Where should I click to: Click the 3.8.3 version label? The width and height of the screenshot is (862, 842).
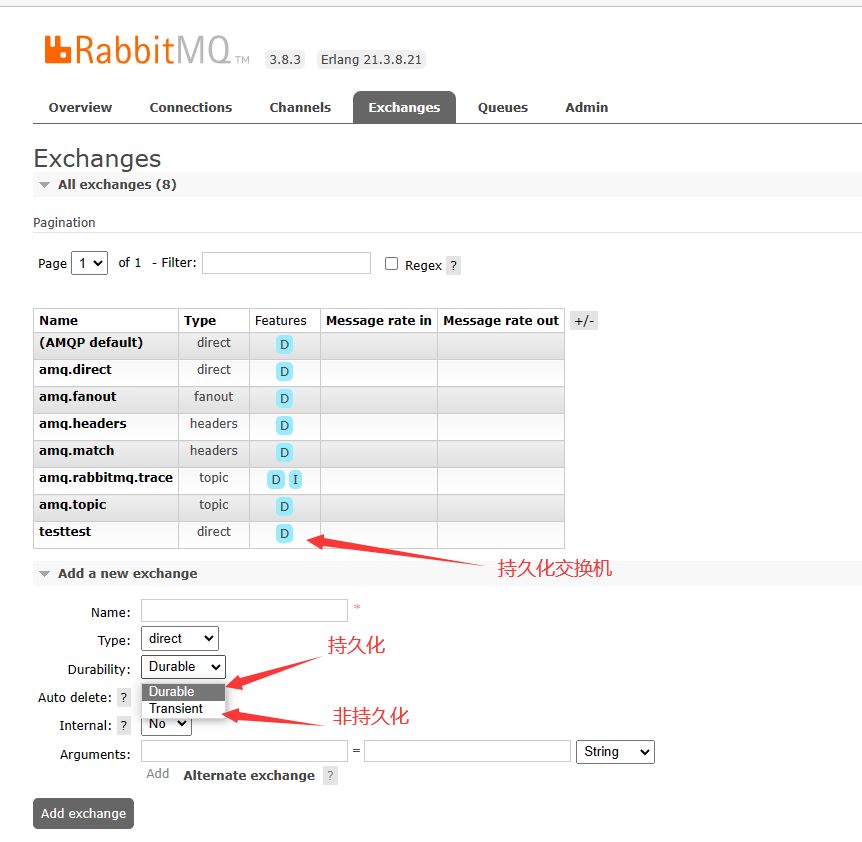[285, 59]
